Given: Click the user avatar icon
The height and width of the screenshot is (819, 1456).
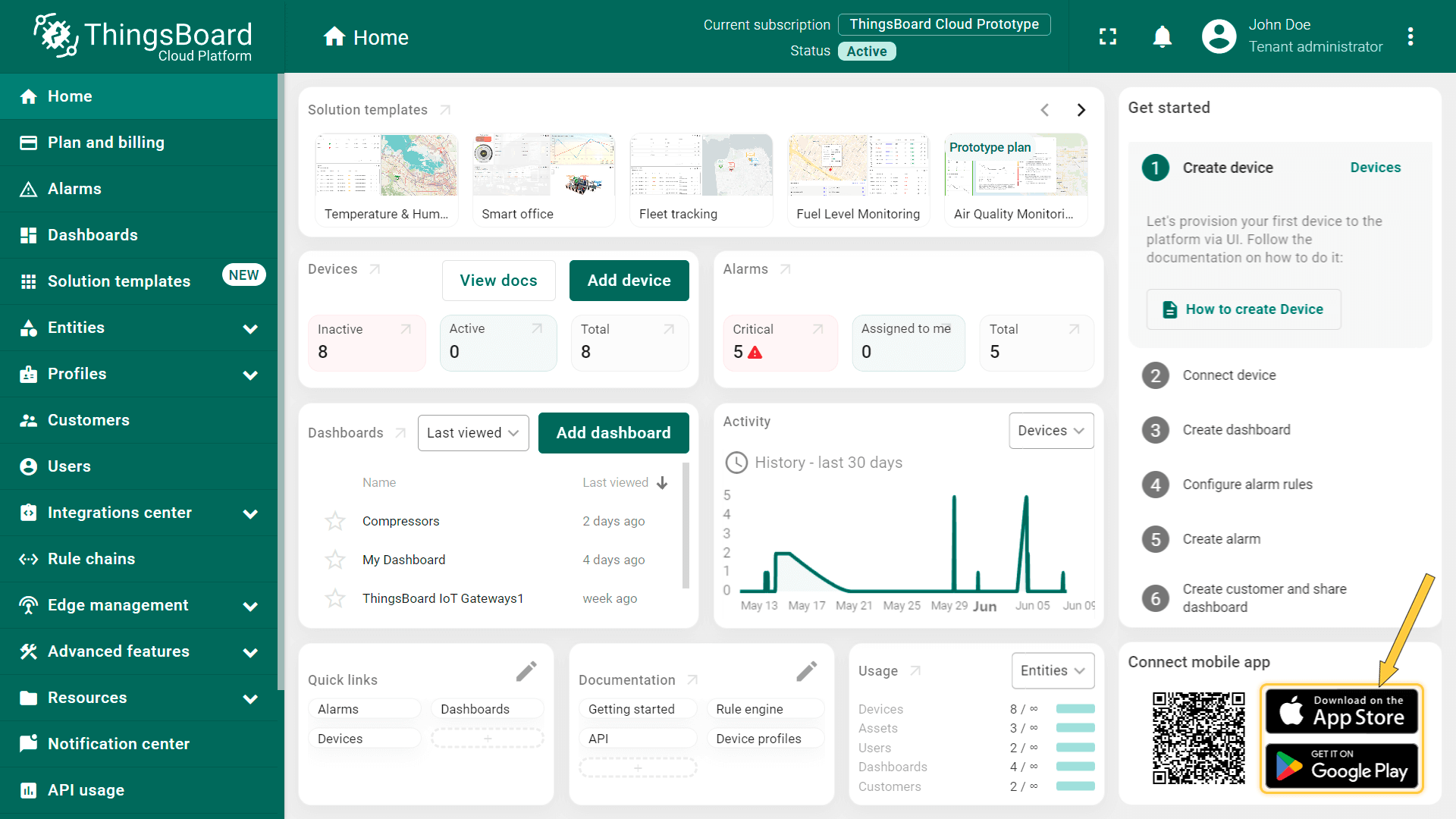Looking at the screenshot, I should tap(1219, 36).
